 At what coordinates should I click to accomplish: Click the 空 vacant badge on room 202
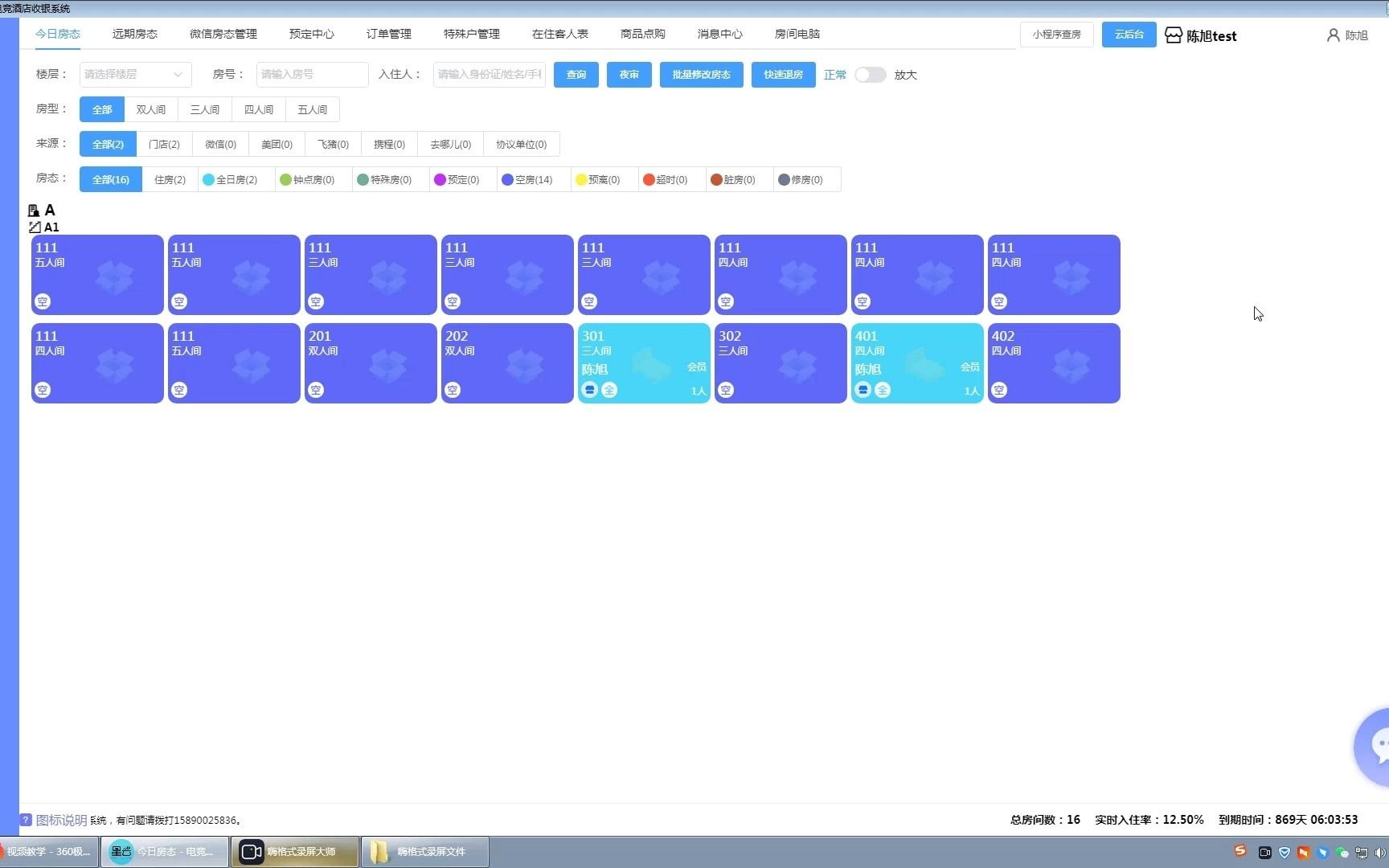453,390
